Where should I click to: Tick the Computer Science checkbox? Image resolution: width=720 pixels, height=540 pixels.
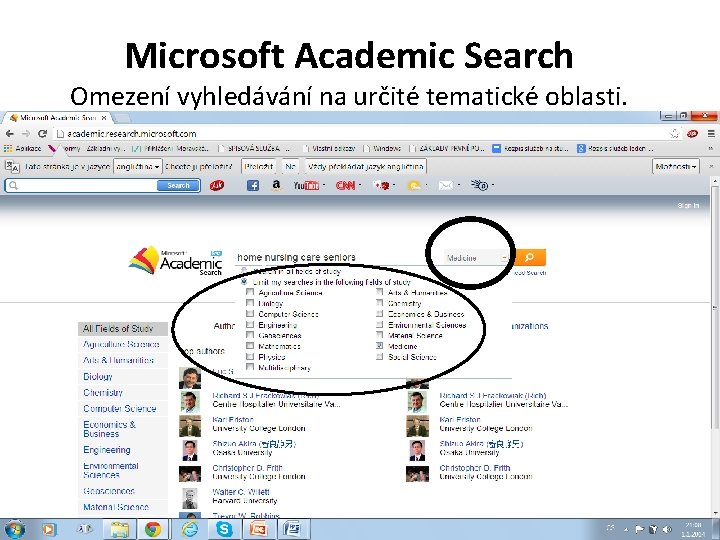(x=250, y=314)
